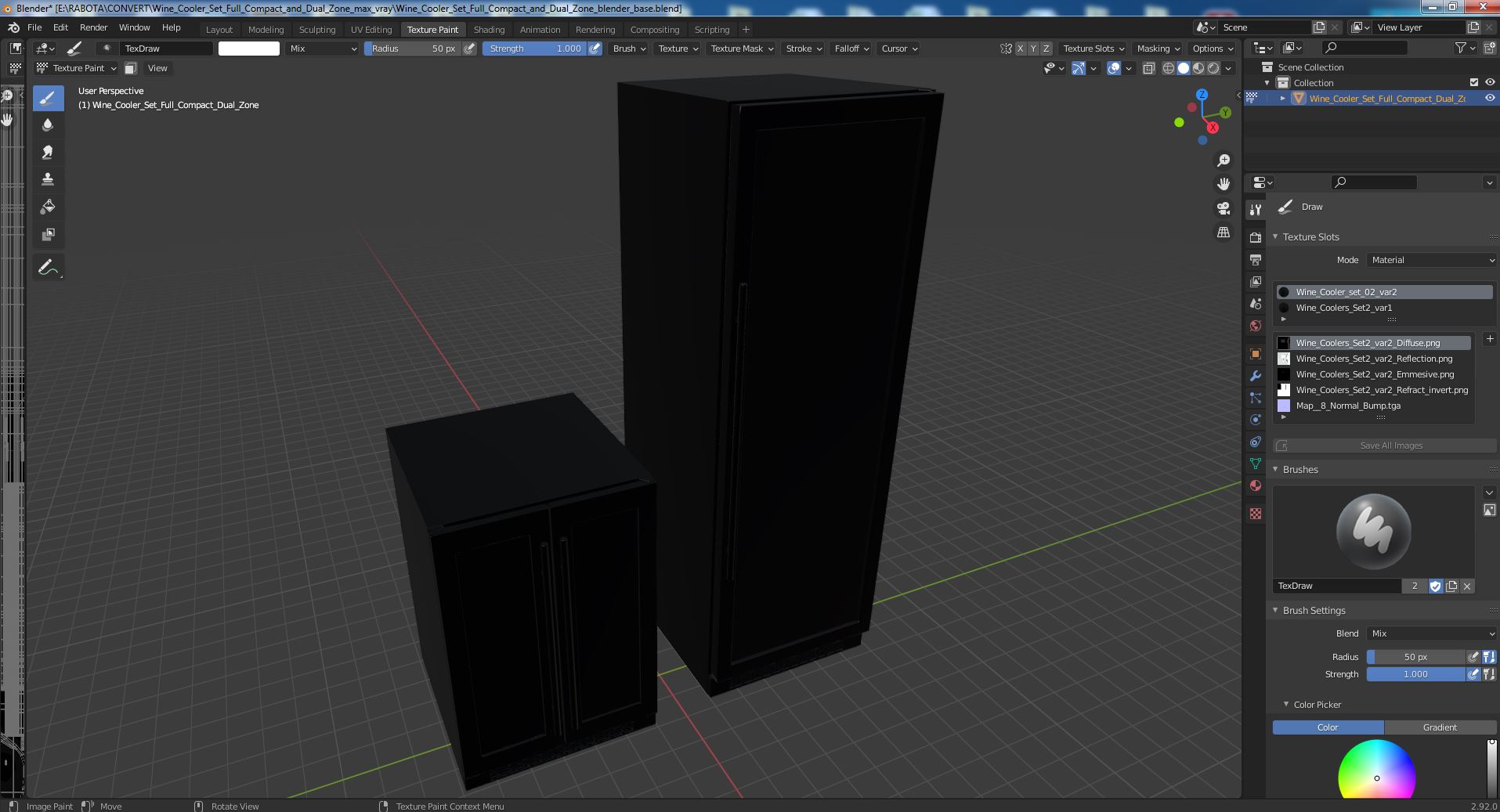Screen dimensions: 1500x812
Task: Expand Wine_Cooler_Set object in outliner
Action: click(x=1282, y=98)
